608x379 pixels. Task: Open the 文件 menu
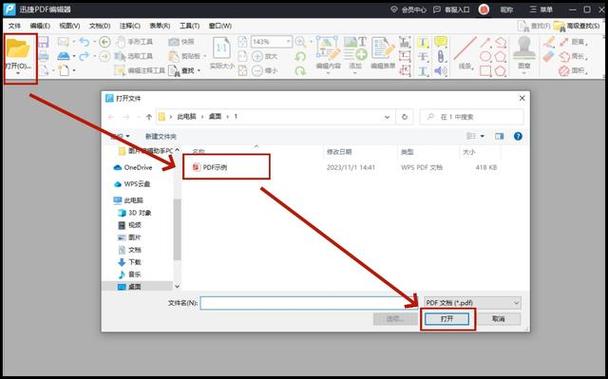click(15, 26)
